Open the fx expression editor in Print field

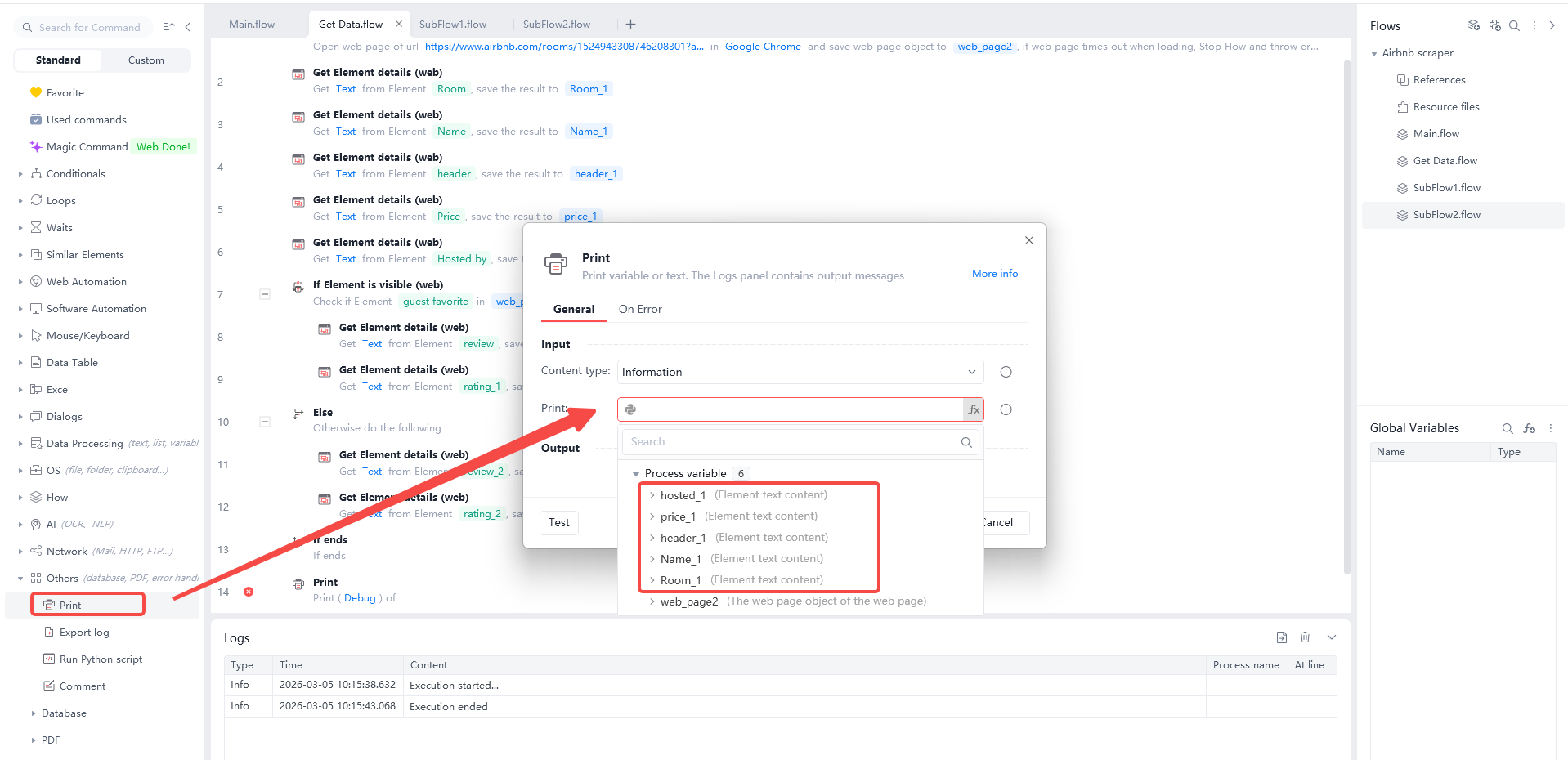point(973,409)
